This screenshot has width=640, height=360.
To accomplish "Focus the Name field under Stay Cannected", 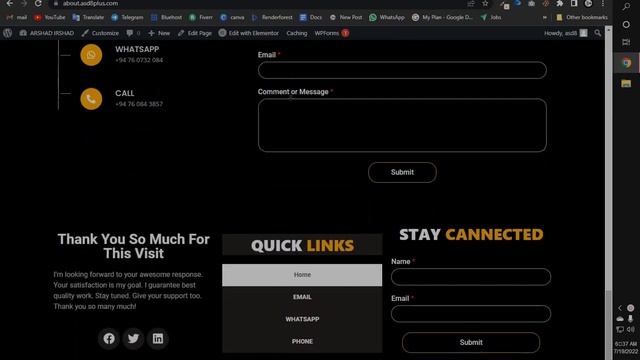I will point(471,277).
